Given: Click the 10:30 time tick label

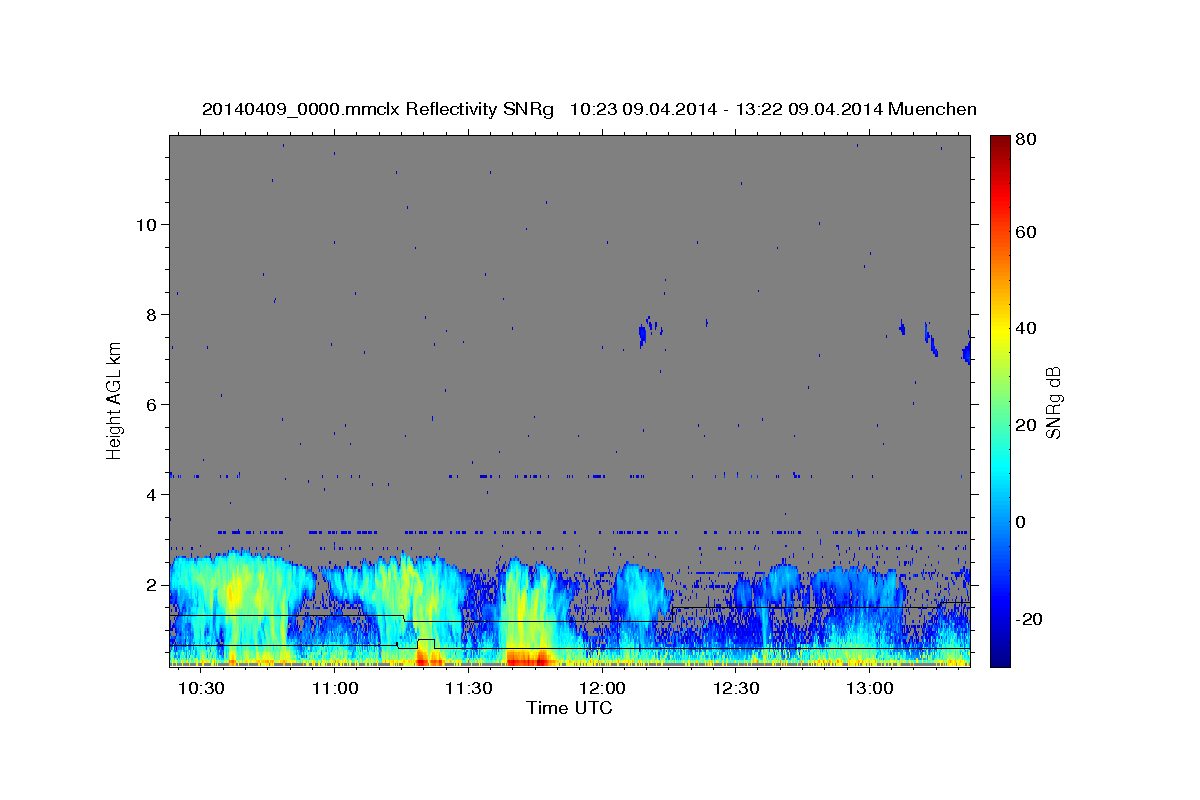Looking at the screenshot, I should coord(203,689).
